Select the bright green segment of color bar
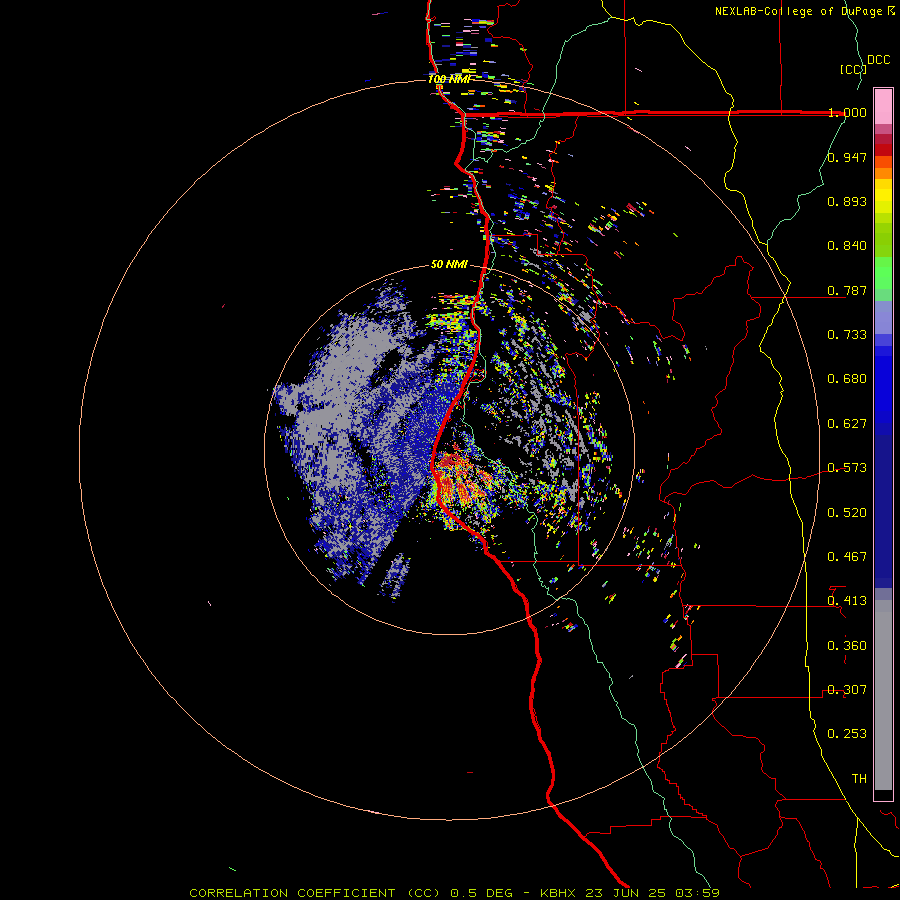Viewport: 900px width, 900px height. (883, 273)
